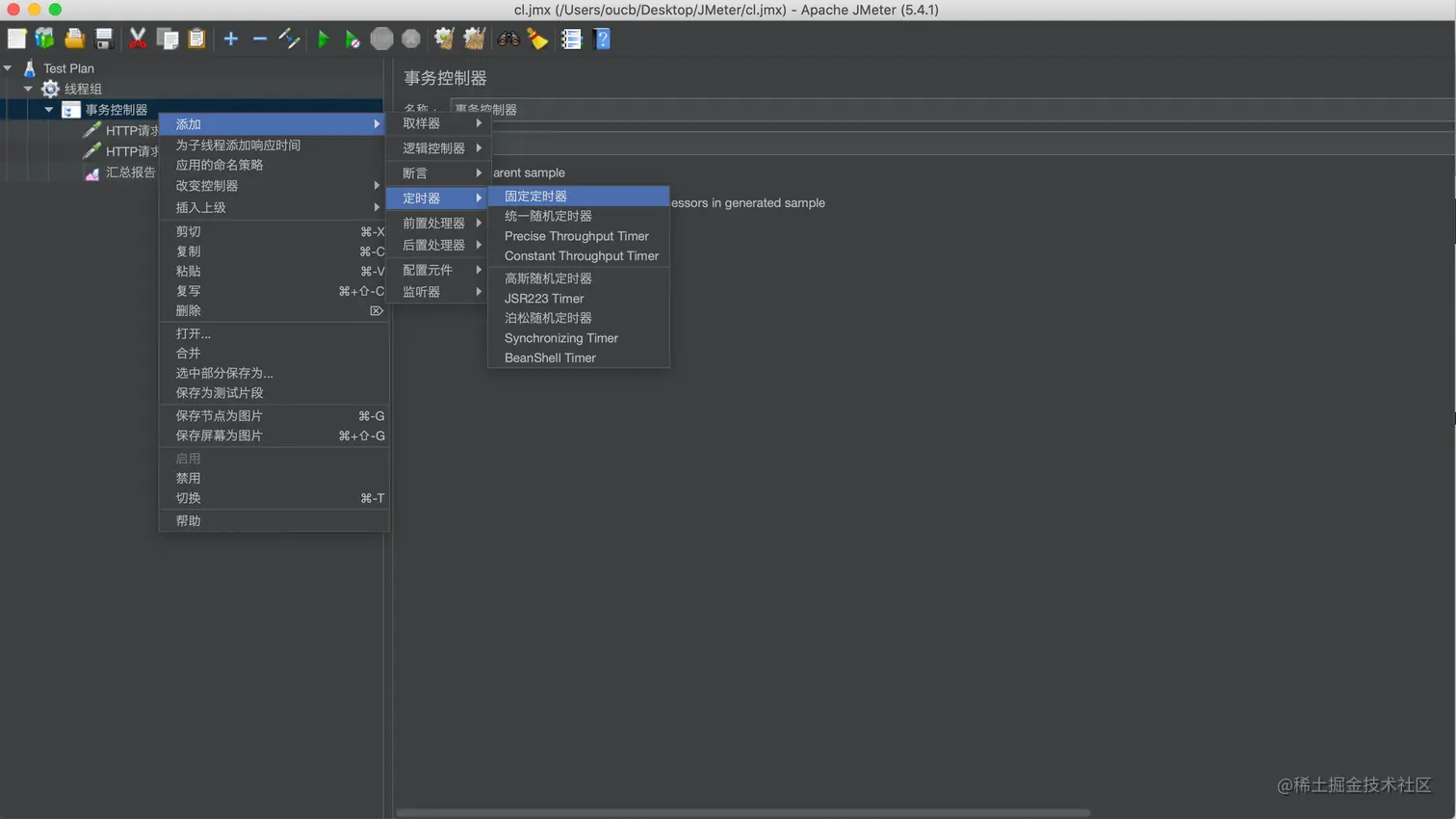
Task: Select JSR223 Timer
Action: pyautogui.click(x=579, y=299)
